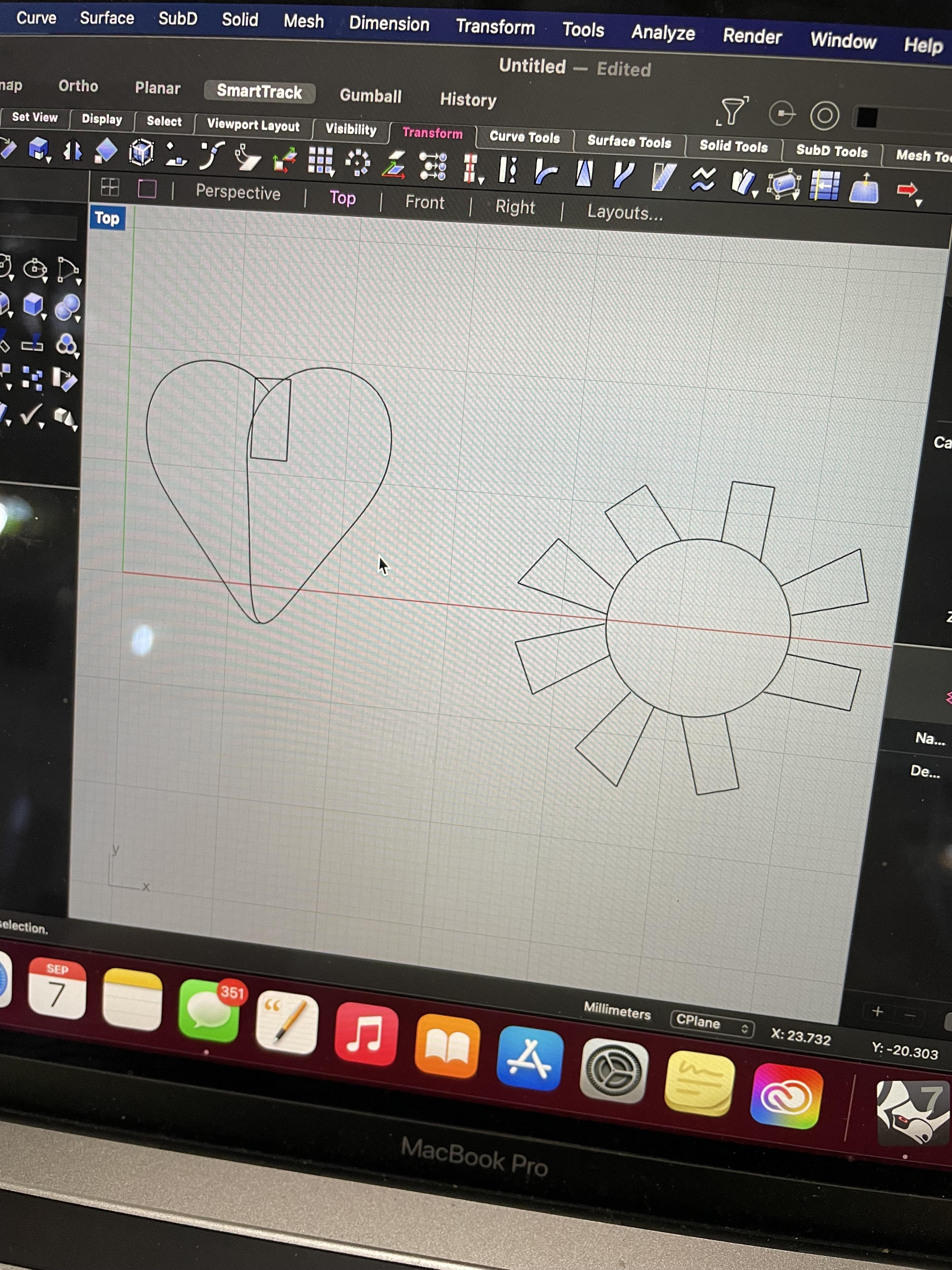Open the Analyze menu

[663, 33]
